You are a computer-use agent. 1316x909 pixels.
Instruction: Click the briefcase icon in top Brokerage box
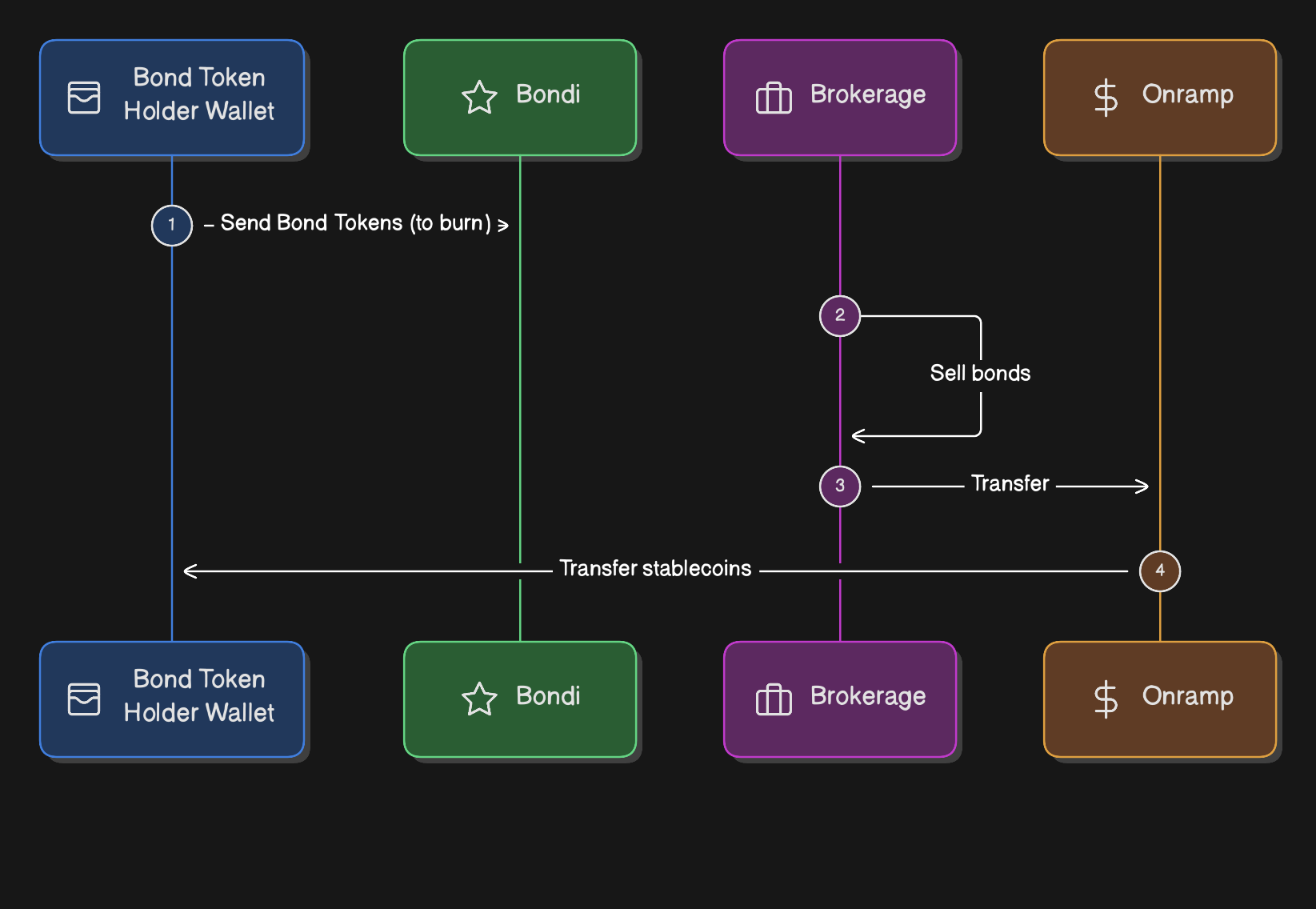coord(774,98)
